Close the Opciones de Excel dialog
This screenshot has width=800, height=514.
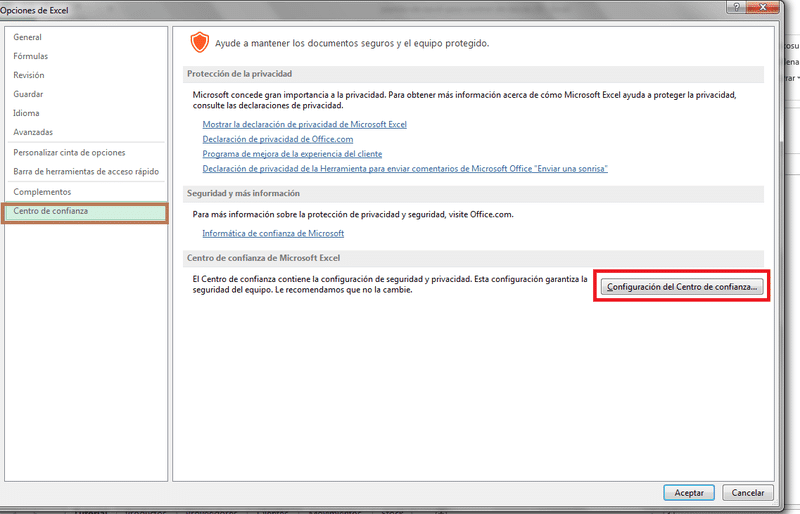[x=763, y=7]
